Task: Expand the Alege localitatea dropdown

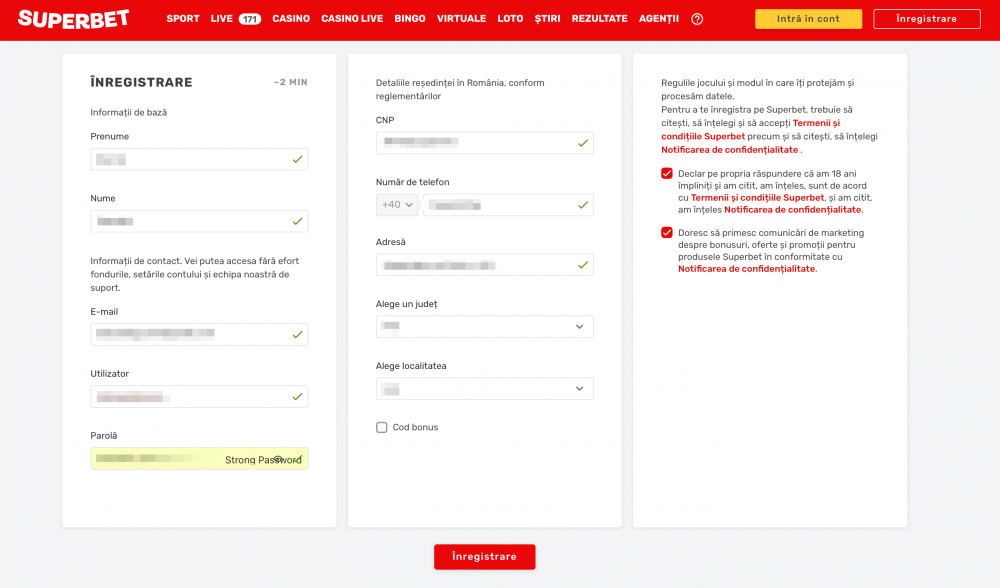Action: pos(485,389)
